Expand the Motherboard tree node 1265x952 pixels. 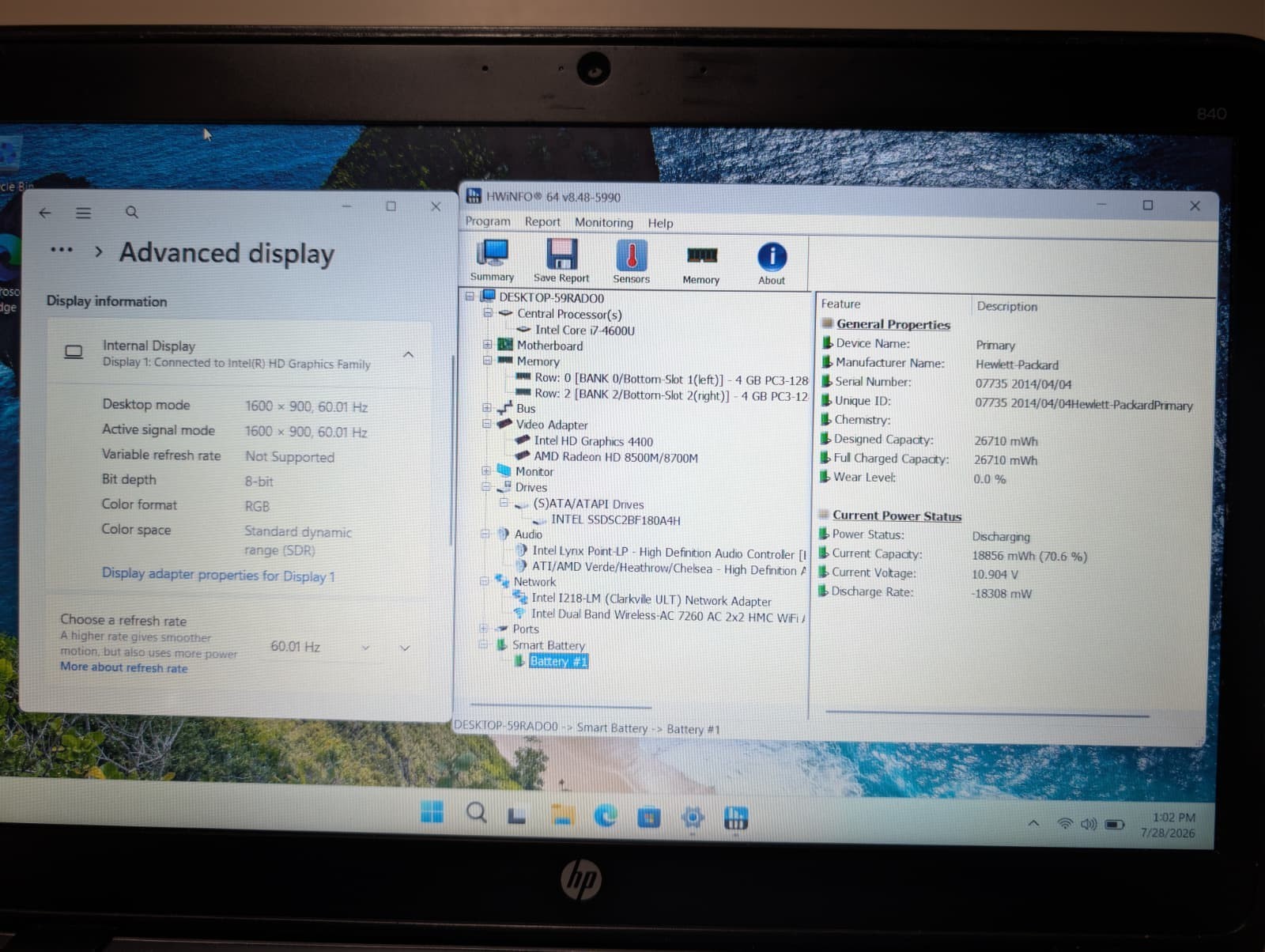coord(488,345)
